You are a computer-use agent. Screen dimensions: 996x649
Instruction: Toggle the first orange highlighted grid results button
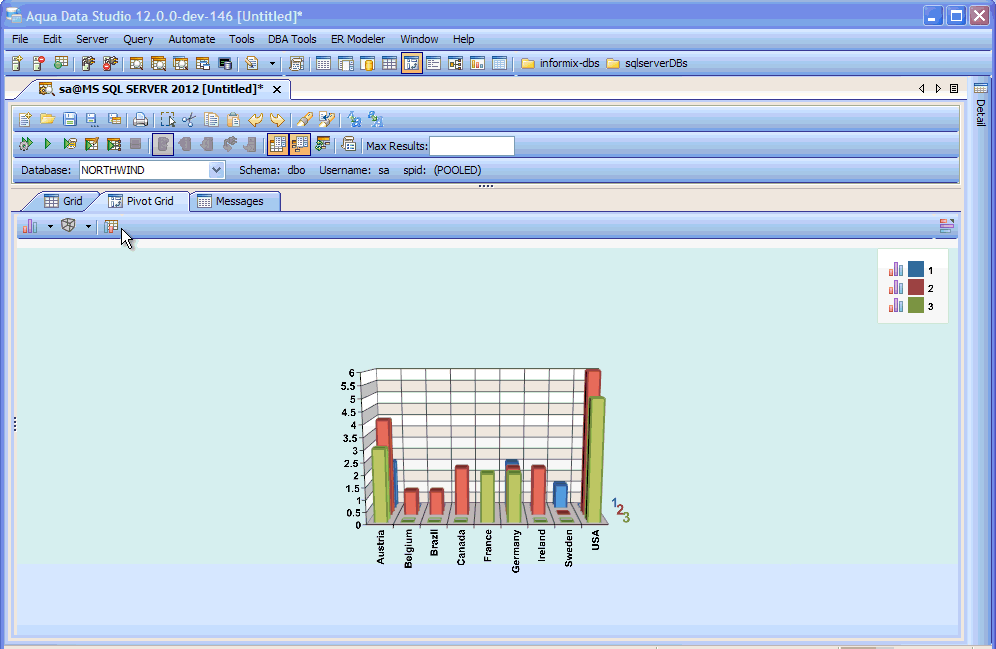(278, 145)
